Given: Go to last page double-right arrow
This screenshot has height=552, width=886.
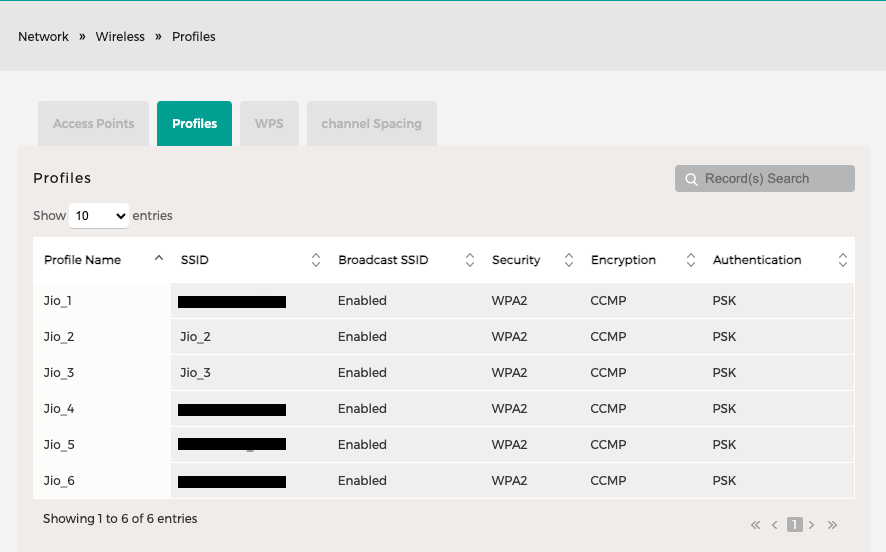Looking at the screenshot, I should (x=832, y=525).
